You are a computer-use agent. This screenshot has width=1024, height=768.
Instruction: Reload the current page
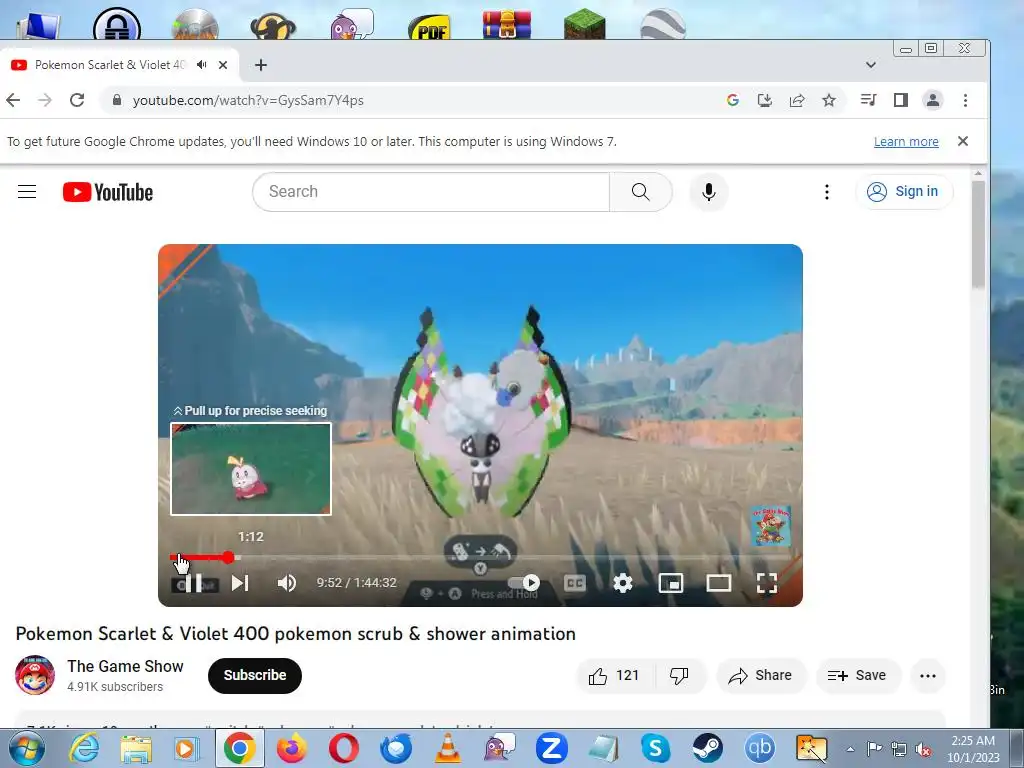point(77,100)
